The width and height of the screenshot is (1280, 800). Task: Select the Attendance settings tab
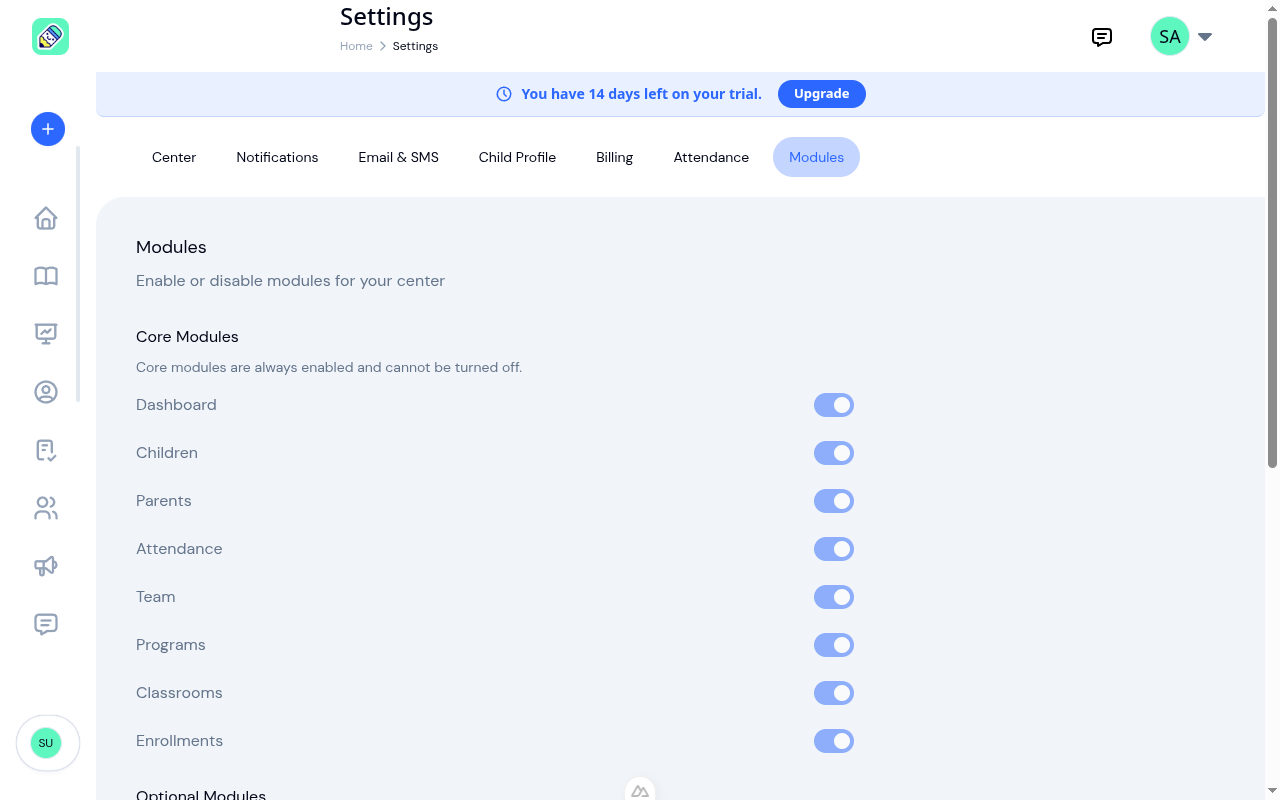click(x=711, y=157)
